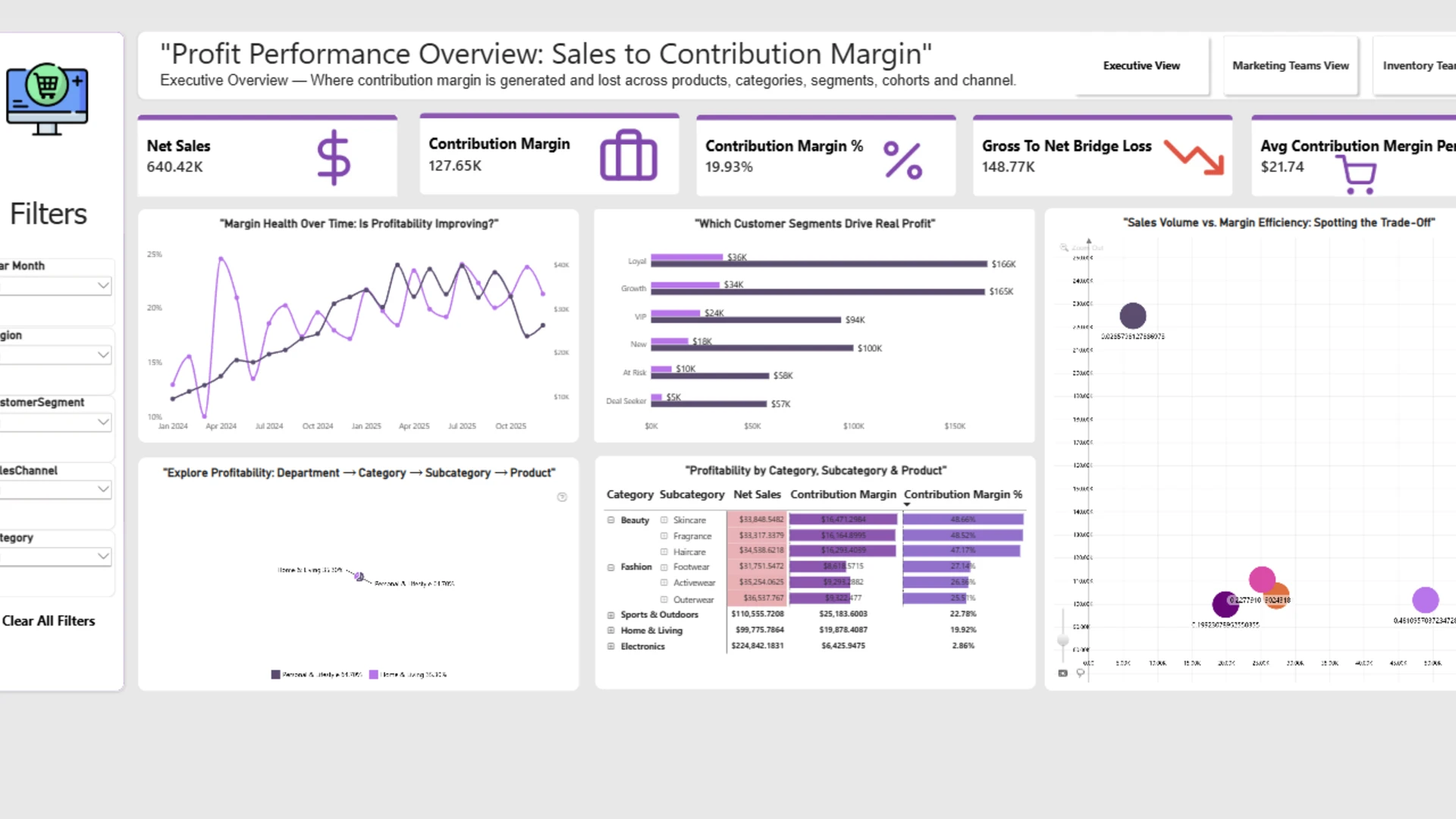Screen dimensions: 1456x819
Task: Click the lasso select icon below scatter chart
Action: pyautogui.click(x=1081, y=673)
